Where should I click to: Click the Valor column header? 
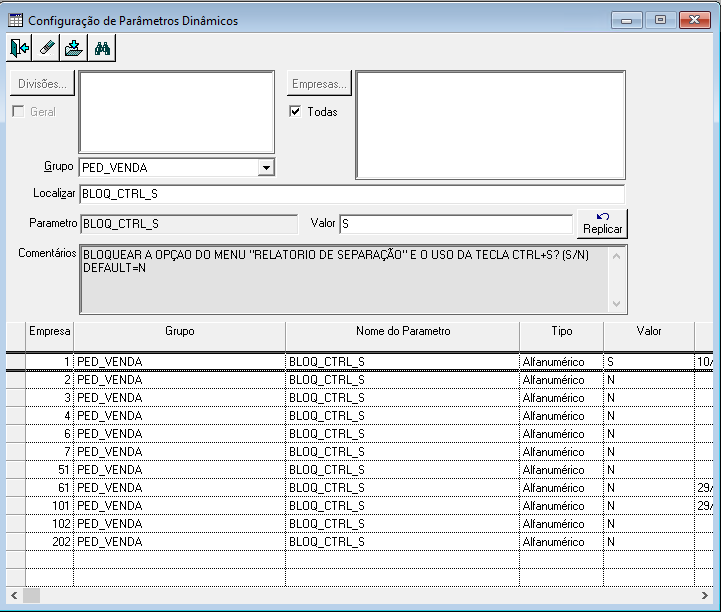(x=649, y=337)
